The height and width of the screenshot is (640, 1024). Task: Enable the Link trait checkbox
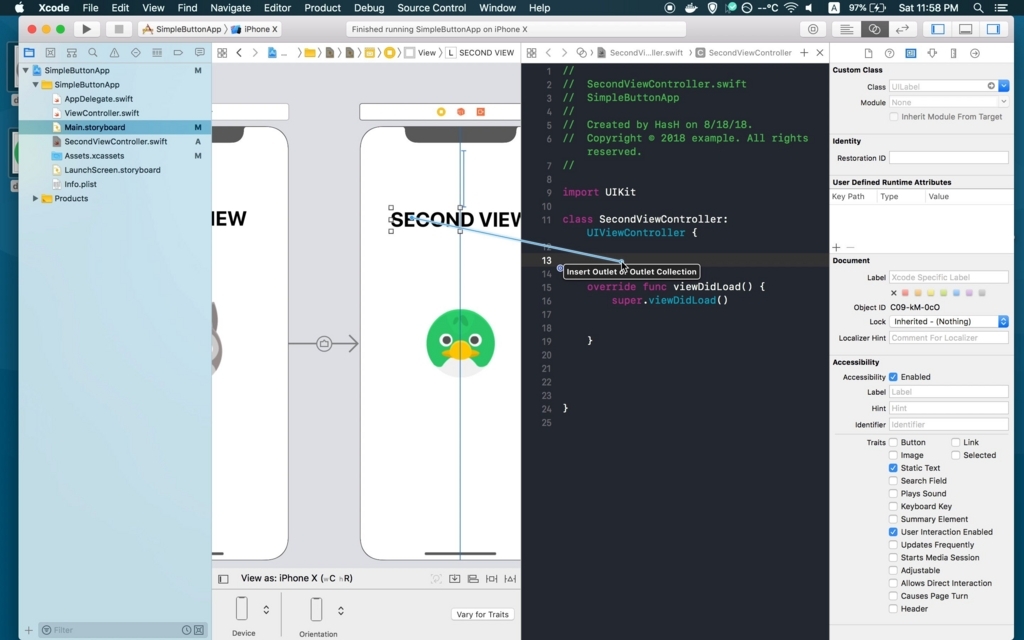click(x=955, y=442)
